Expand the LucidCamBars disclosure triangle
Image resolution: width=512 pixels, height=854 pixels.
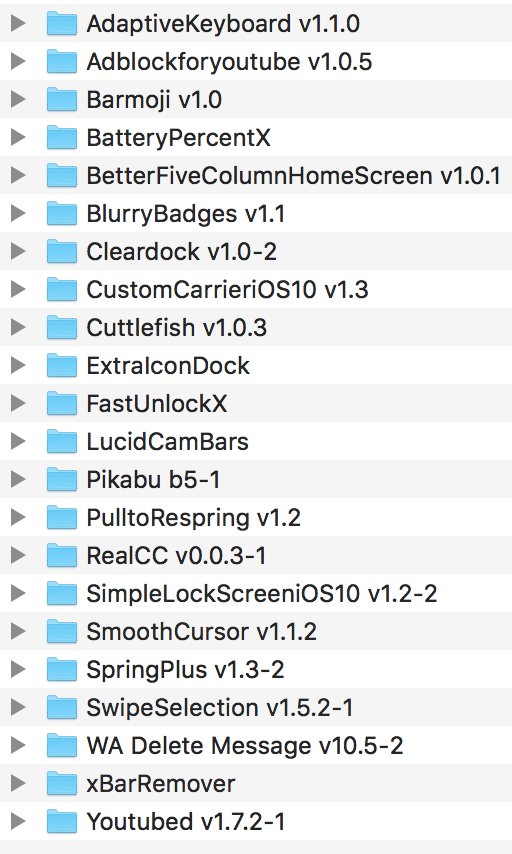click(19, 441)
